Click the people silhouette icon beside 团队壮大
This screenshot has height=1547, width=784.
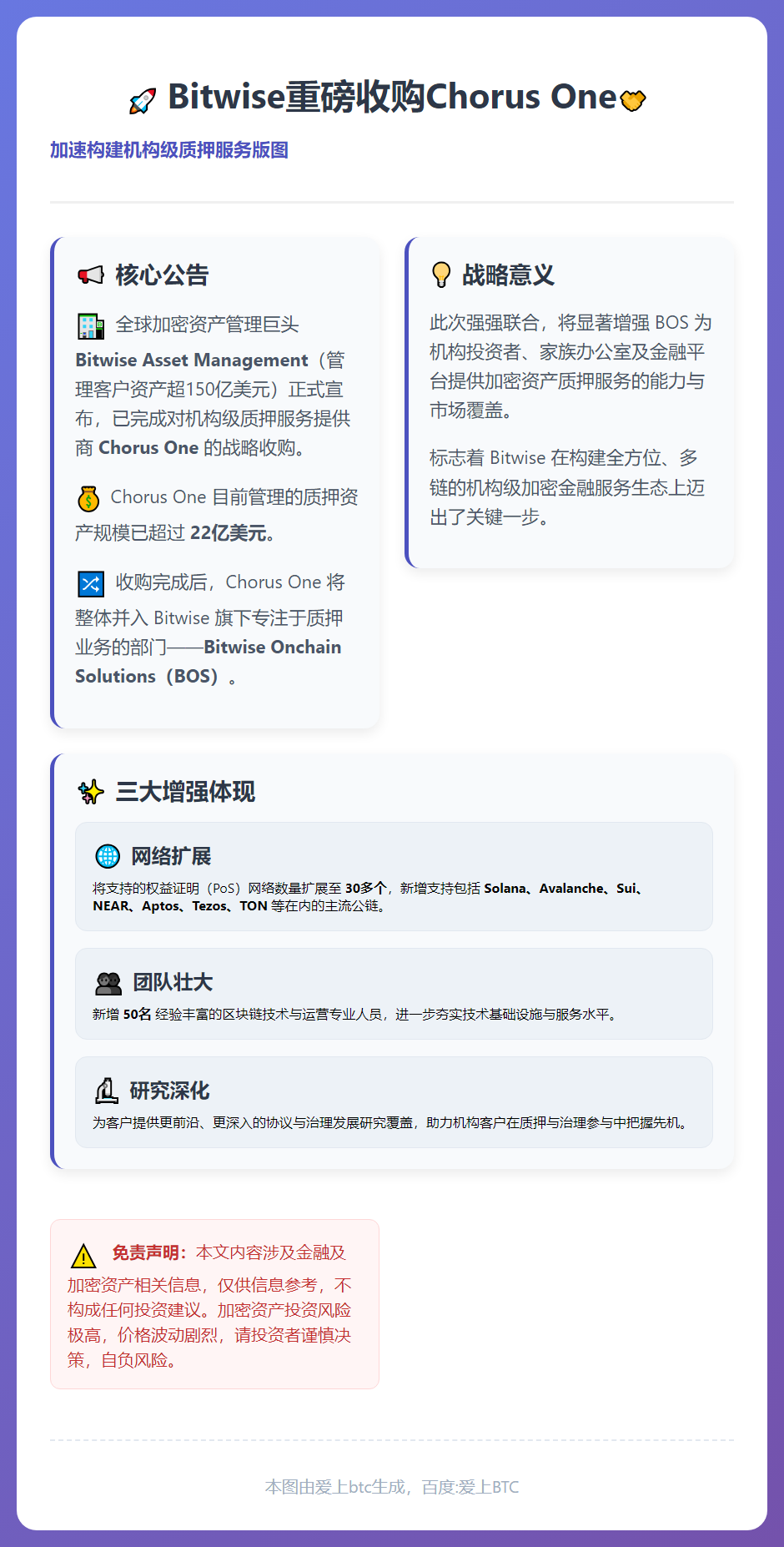point(108,983)
